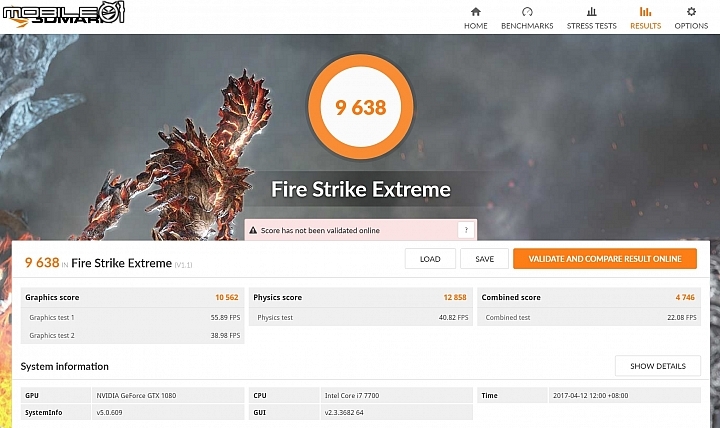
Task: Select the RESULTS tab label
Action: coord(645,26)
